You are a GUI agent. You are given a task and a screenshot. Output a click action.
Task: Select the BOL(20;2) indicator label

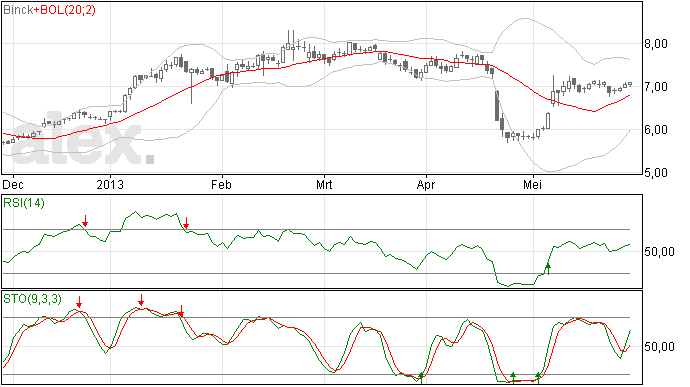click(x=67, y=10)
